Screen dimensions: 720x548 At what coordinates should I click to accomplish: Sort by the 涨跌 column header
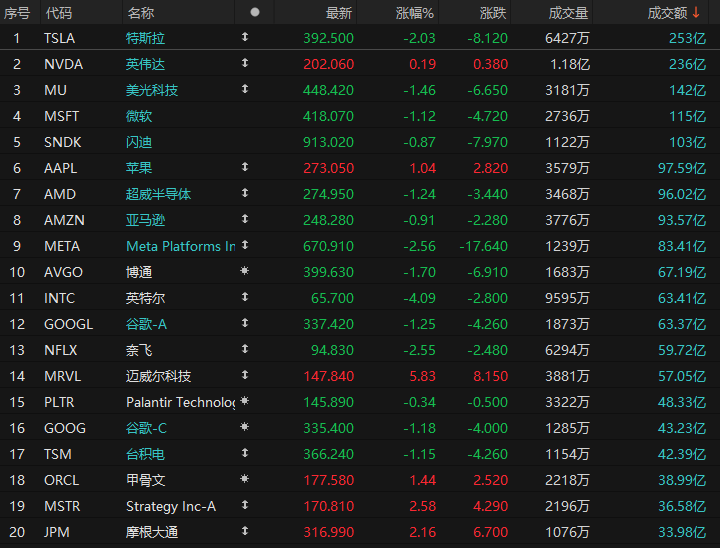pos(493,13)
